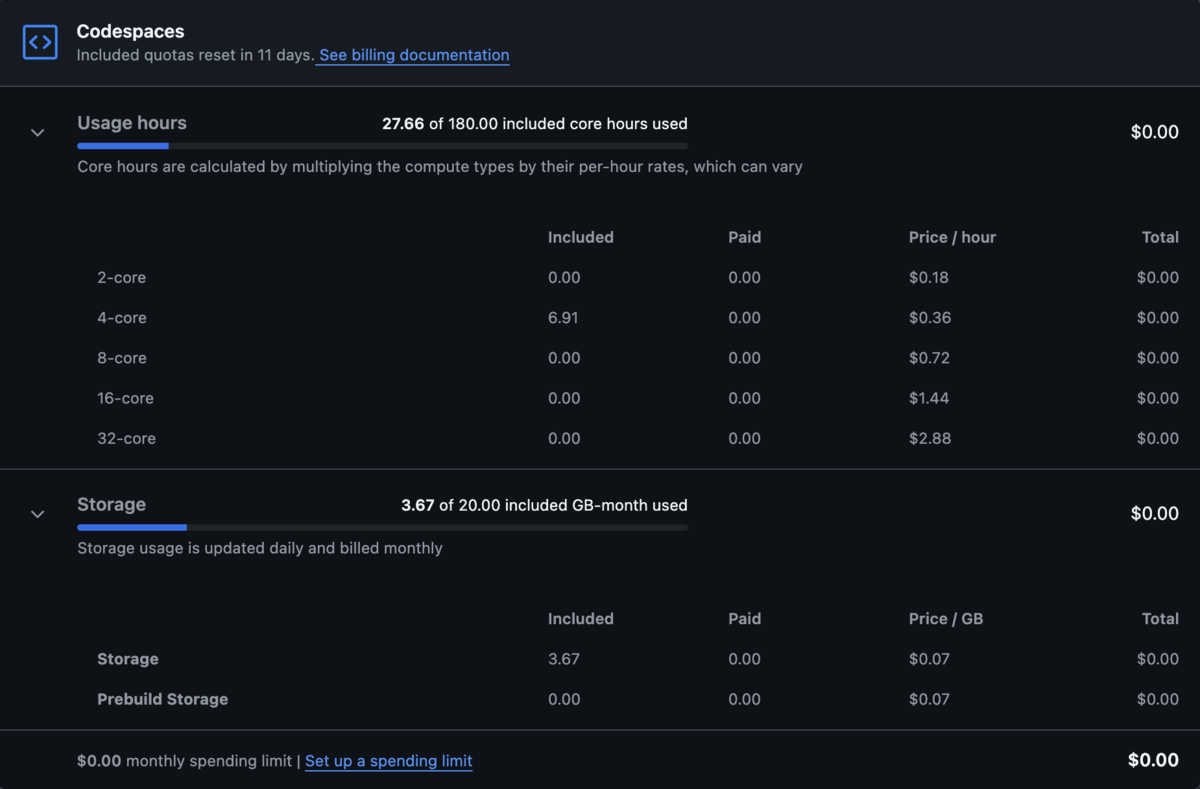
Task: Click the Usage hours heading
Action: [x=132, y=123]
